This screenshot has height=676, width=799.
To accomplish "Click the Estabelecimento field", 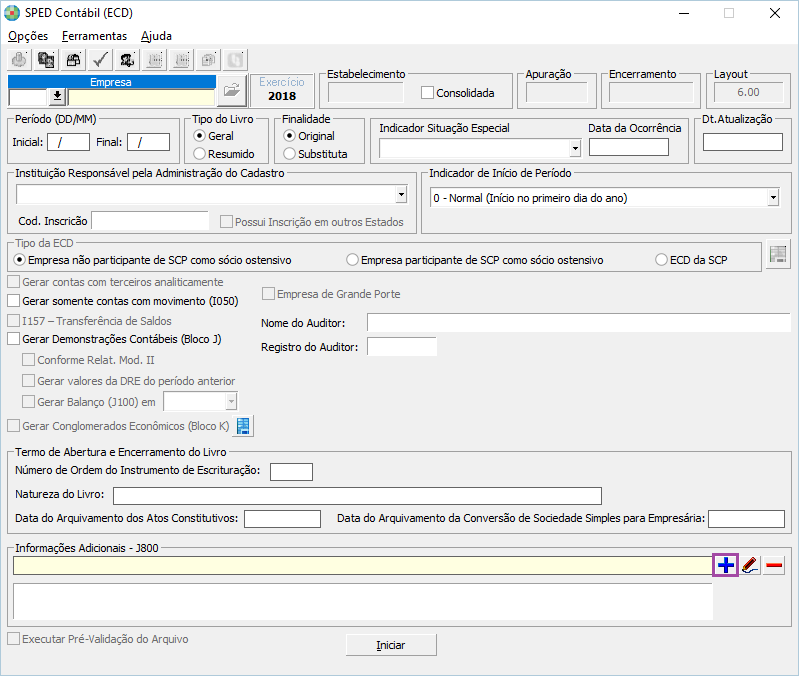I will [365, 93].
